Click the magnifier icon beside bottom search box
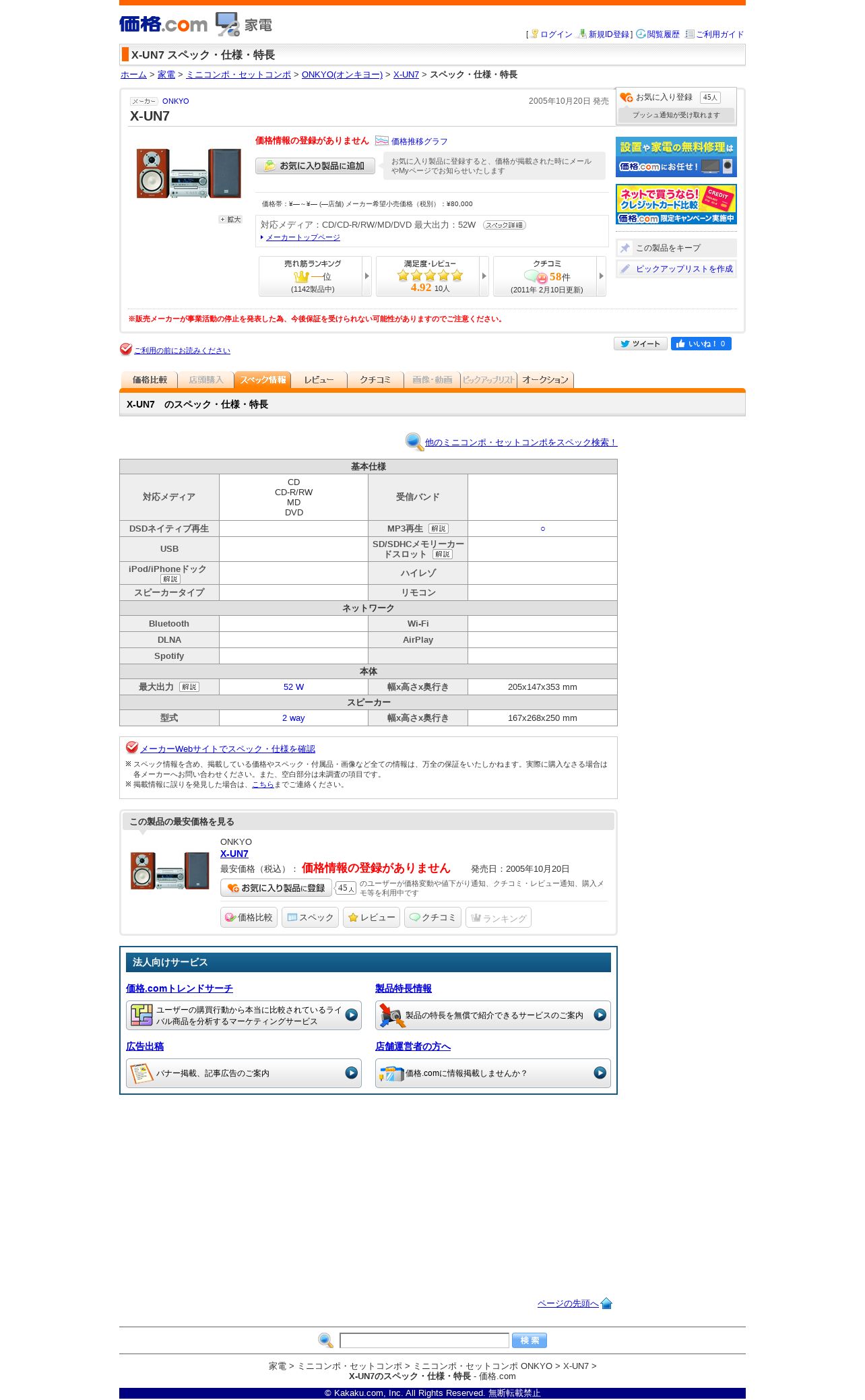This screenshot has height=1400, width=865. (325, 1340)
